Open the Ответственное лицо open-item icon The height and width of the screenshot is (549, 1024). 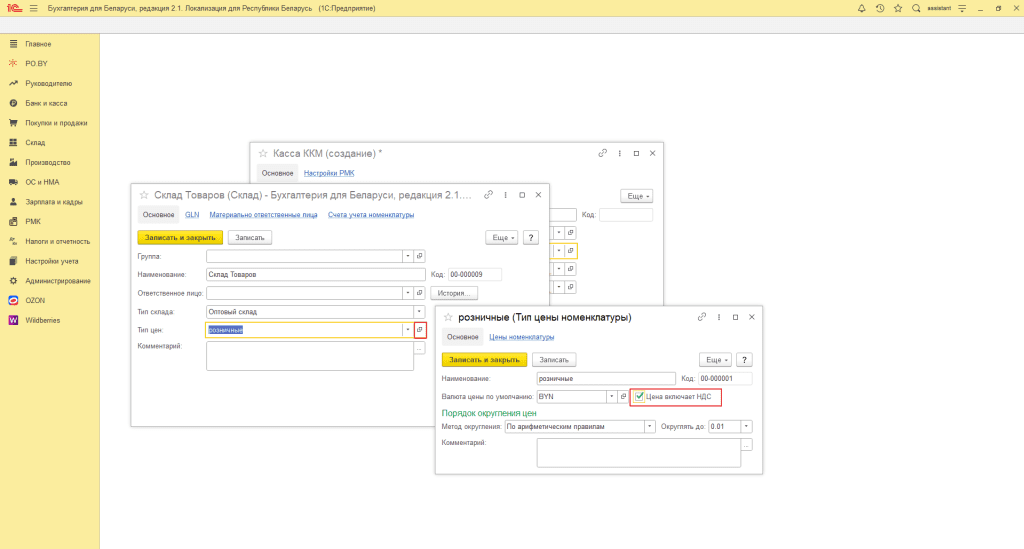pos(420,293)
